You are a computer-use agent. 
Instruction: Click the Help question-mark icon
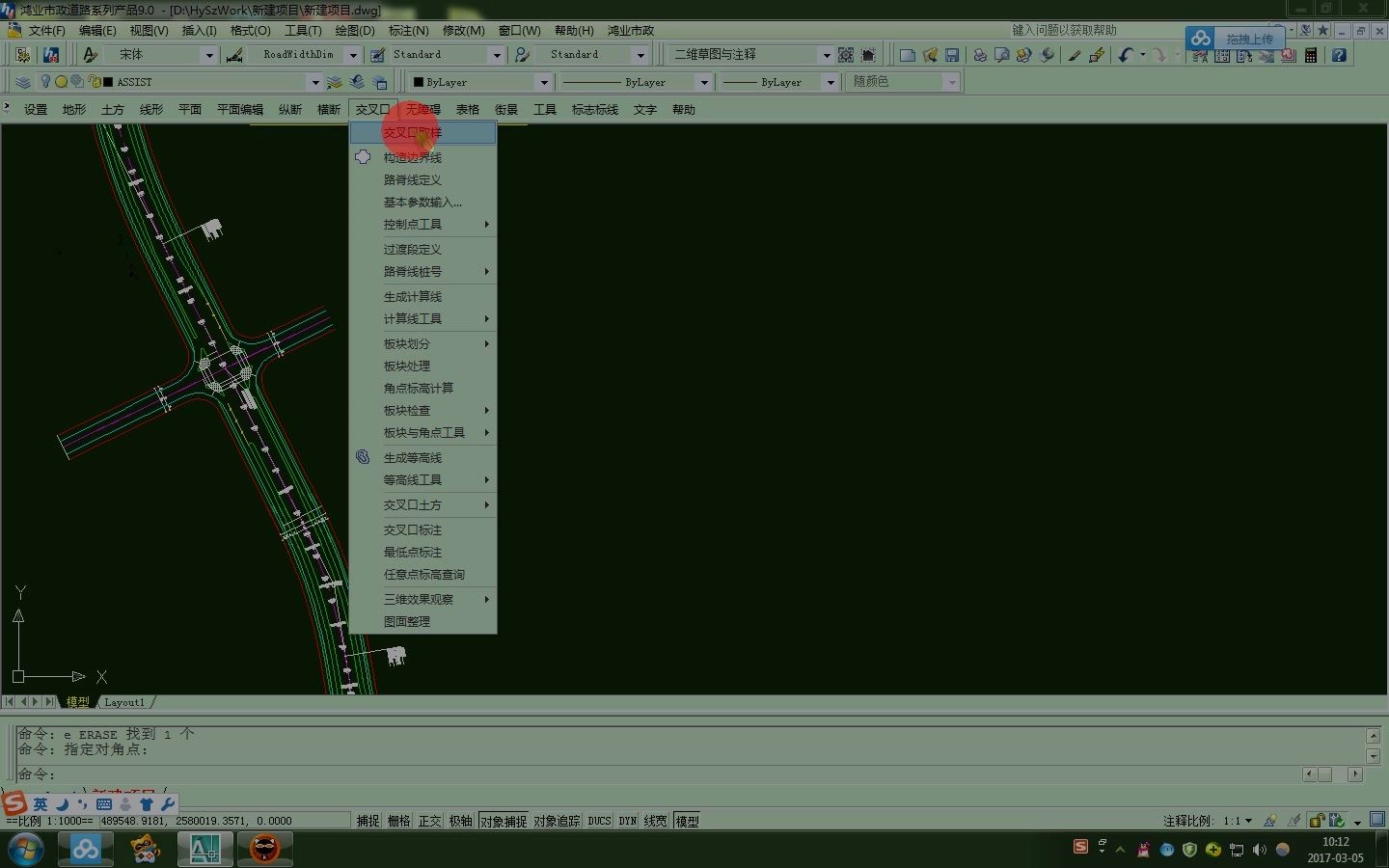click(1339, 55)
